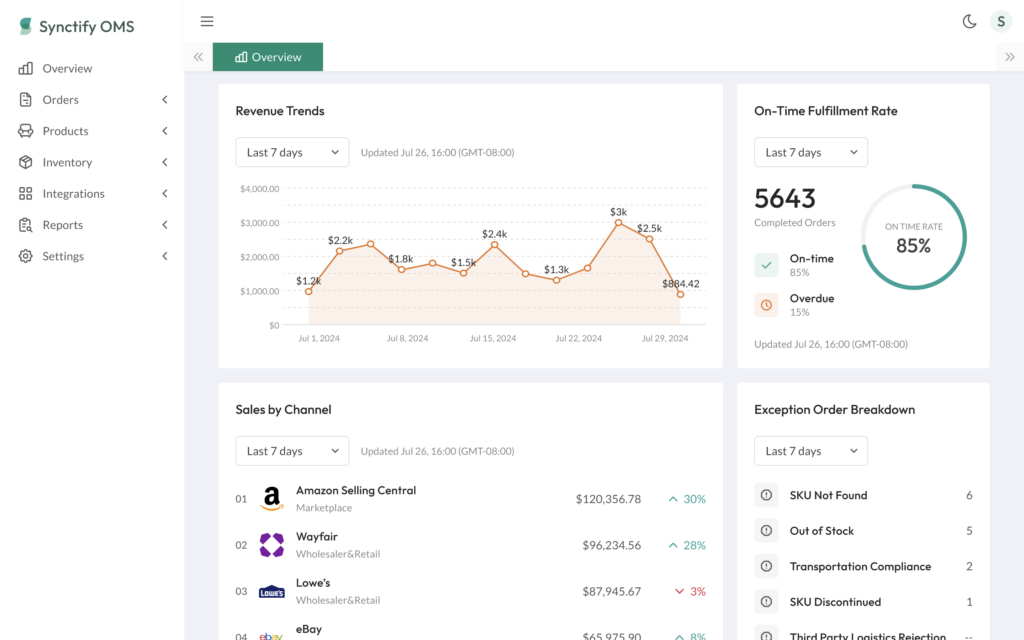Click the Settings gear icon

coord(25,256)
